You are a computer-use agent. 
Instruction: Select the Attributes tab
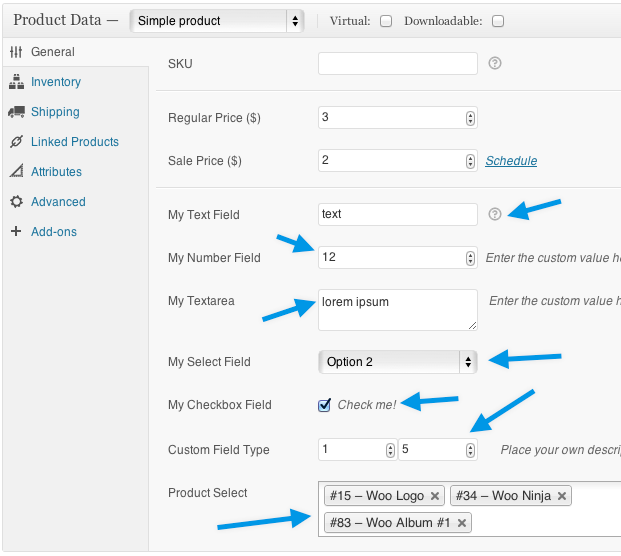click(56, 171)
